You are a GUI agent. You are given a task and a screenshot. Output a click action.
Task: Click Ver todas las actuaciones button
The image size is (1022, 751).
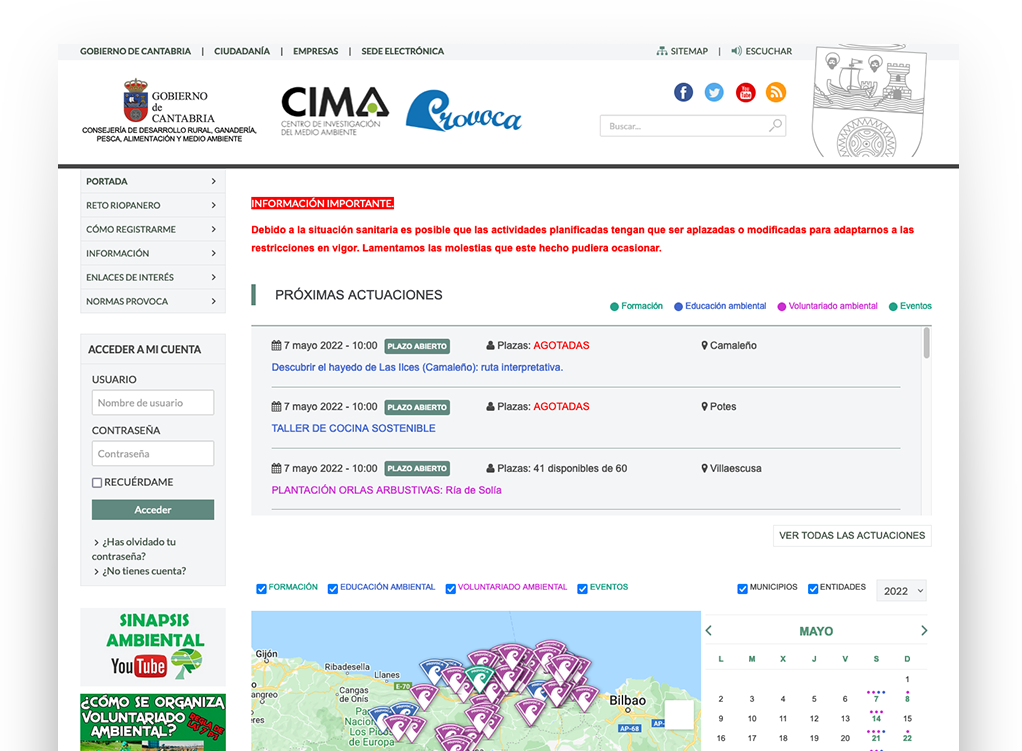(x=852, y=536)
